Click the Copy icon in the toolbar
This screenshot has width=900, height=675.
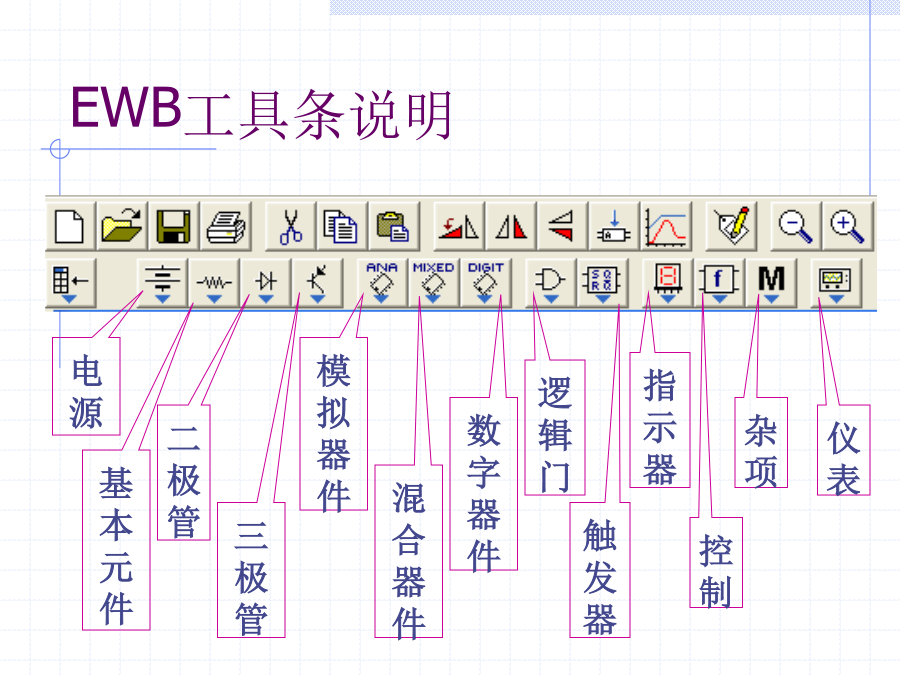[342, 226]
